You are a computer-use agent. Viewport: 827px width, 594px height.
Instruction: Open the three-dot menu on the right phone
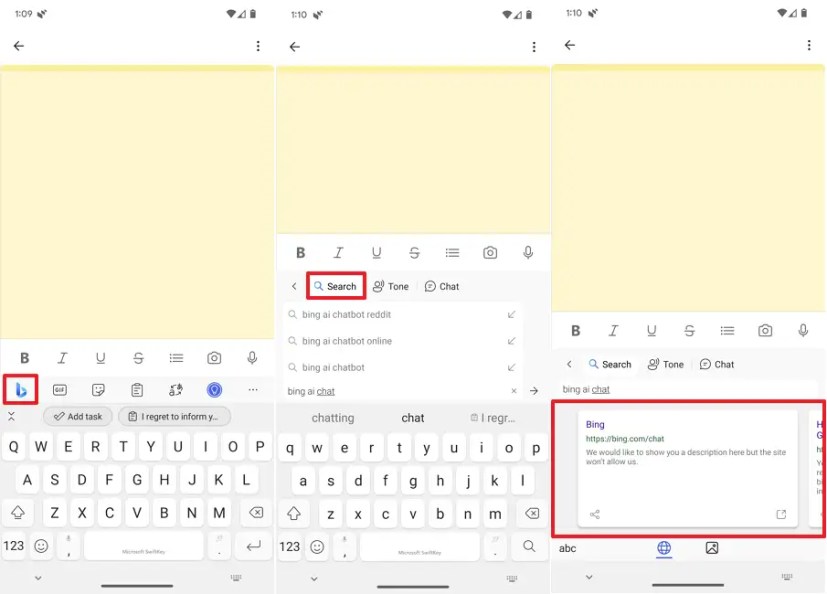(809, 45)
